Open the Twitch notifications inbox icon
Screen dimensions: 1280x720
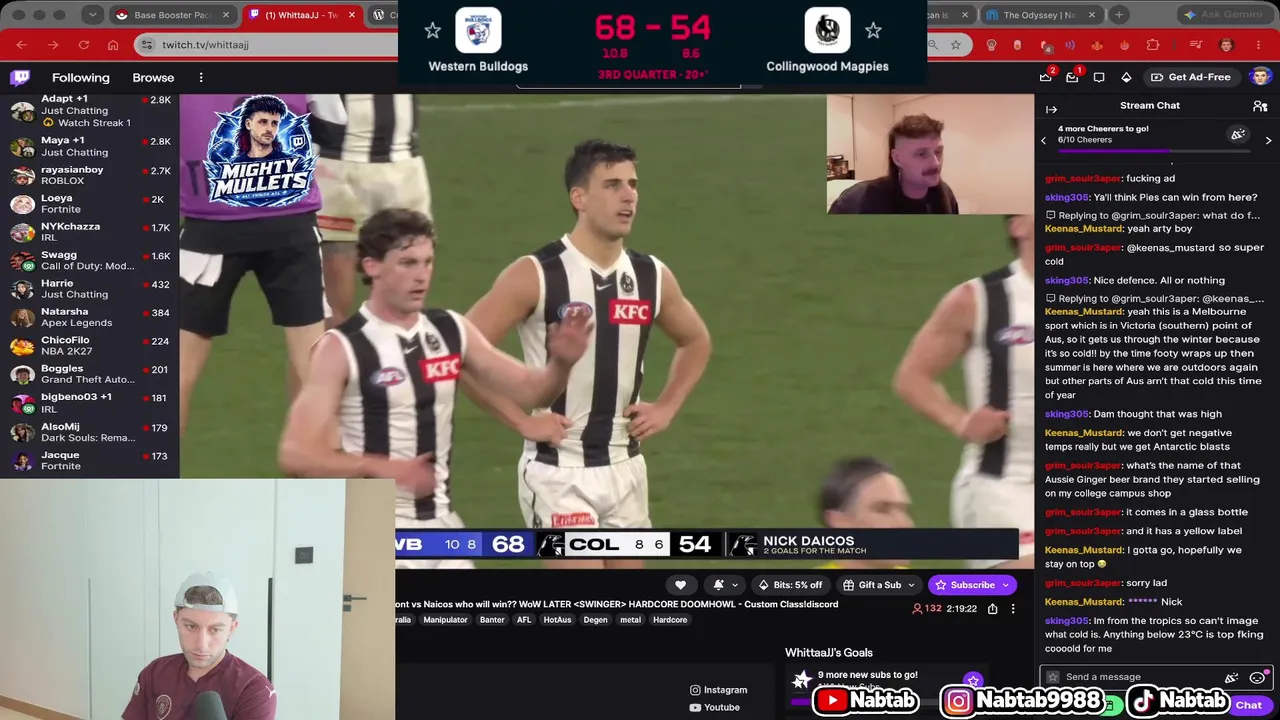pos(1072,77)
